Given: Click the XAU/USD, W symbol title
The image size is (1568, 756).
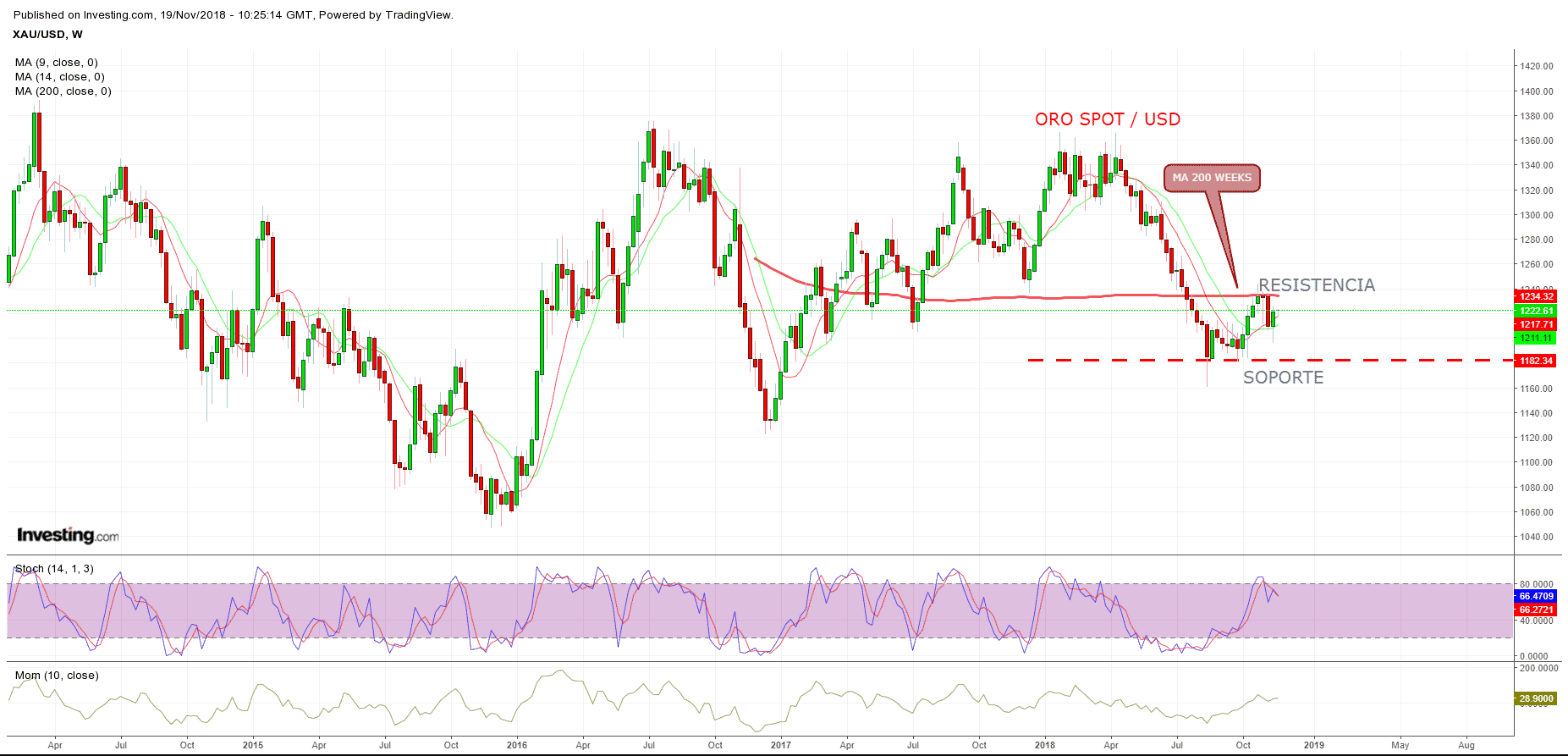Looking at the screenshot, I should click(x=47, y=35).
